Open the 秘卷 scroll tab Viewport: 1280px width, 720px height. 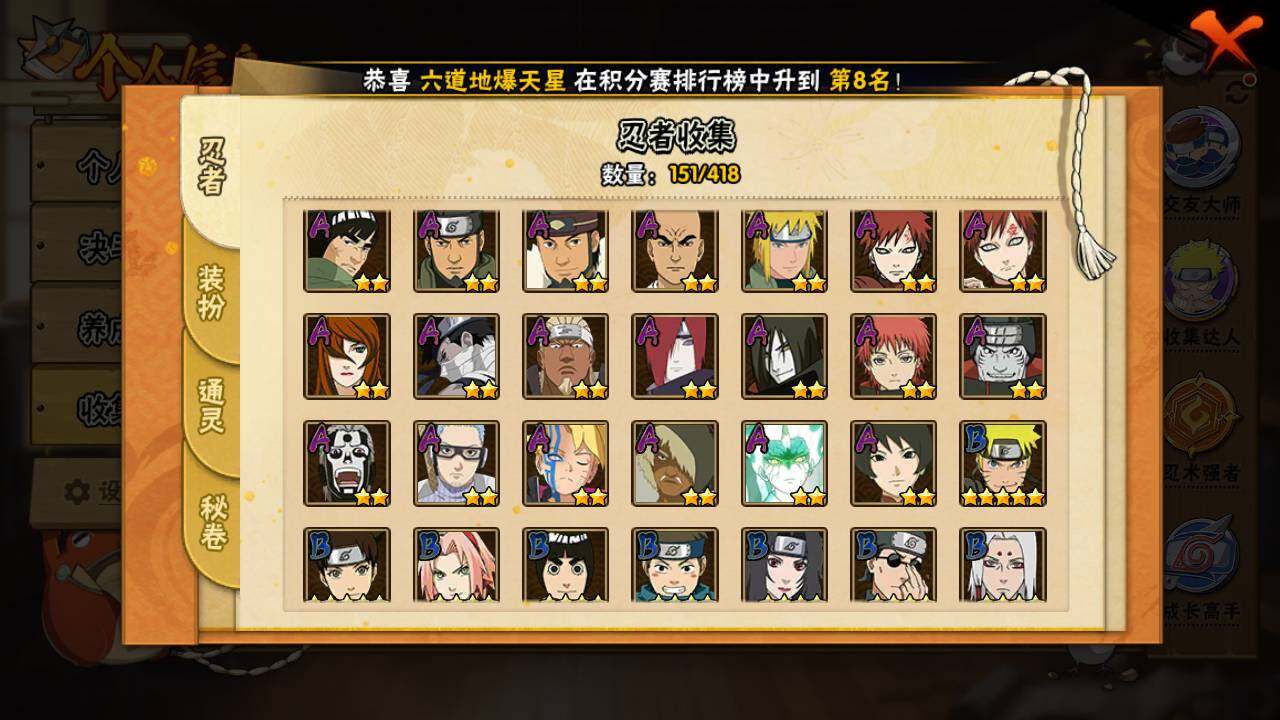coord(211,521)
